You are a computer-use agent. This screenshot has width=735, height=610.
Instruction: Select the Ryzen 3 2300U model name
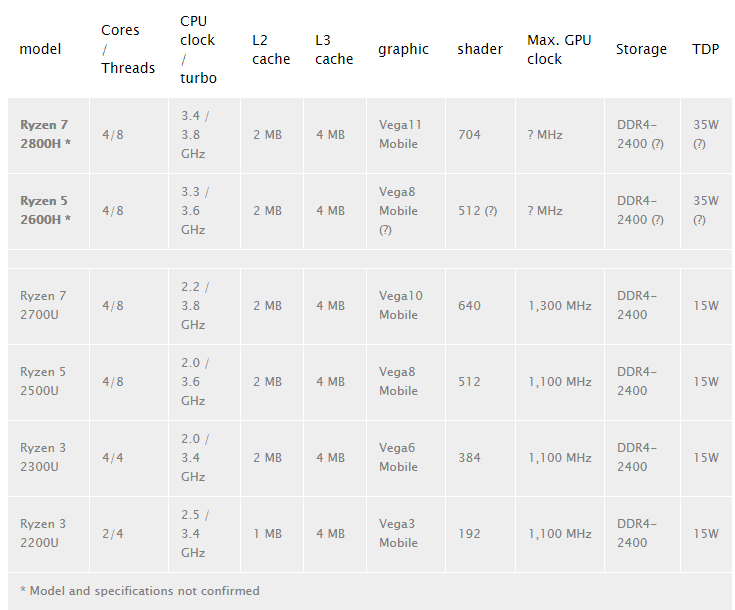coord(43,457)
